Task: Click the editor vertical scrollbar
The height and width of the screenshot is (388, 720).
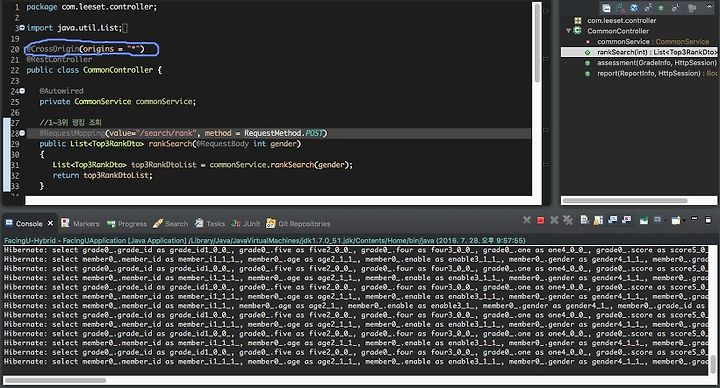Action: coord(537,44)
